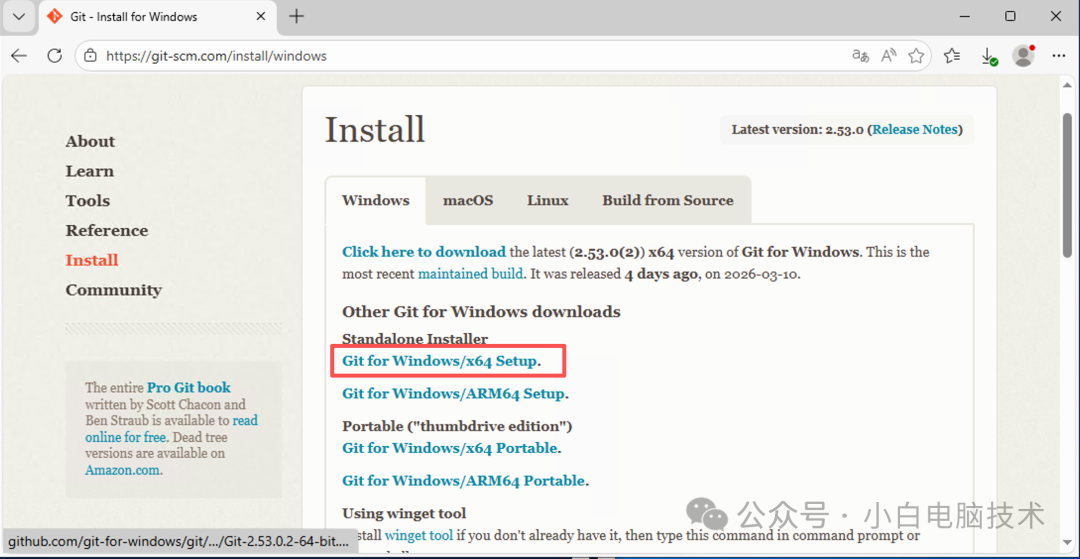Open the Reference sidebar item
Viewport: 1080px width, 559px height.
click(107, 231)
